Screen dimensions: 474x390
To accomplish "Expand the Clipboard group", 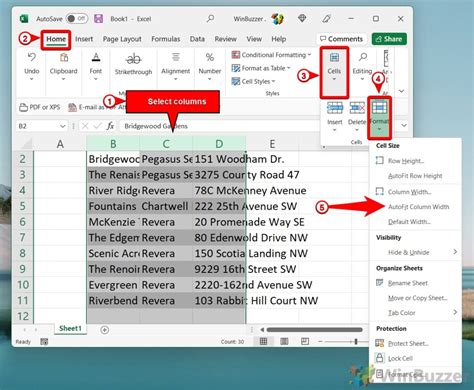I will click(x=63, y=79).
